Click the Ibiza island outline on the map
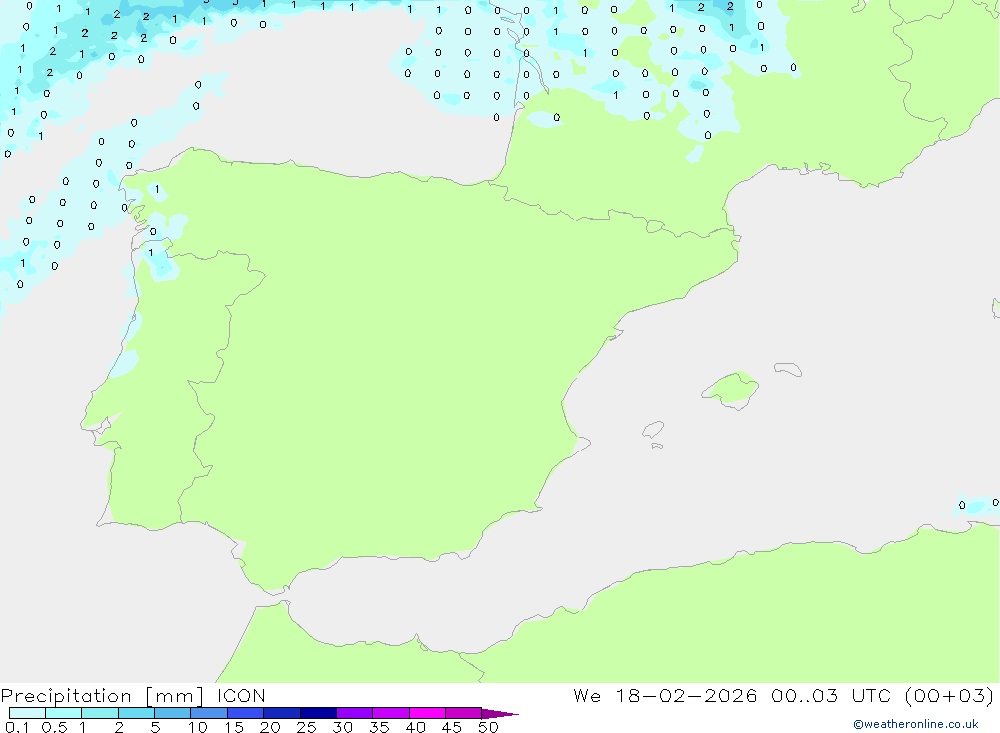Screen dimensions: 1000x733 coord(653,429)
